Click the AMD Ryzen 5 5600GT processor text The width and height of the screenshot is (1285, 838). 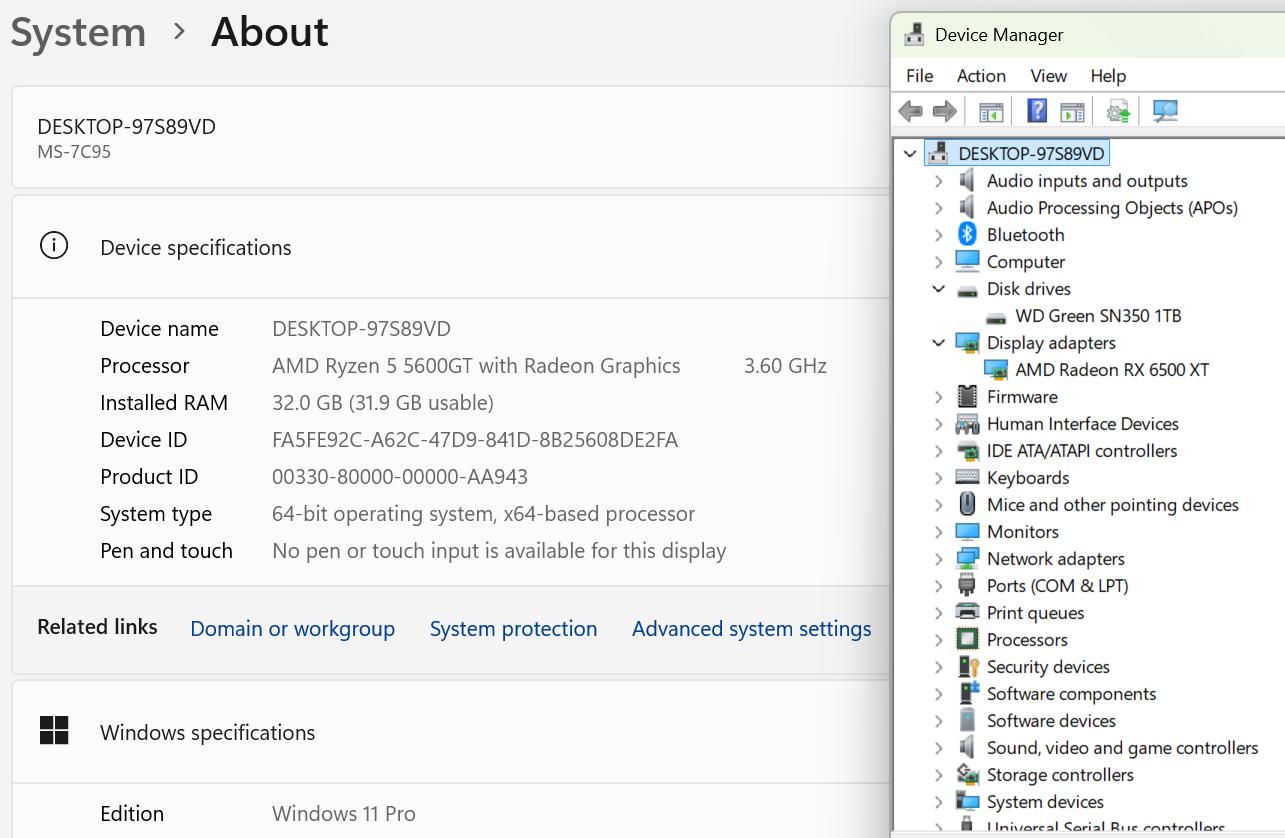(476, 366)
